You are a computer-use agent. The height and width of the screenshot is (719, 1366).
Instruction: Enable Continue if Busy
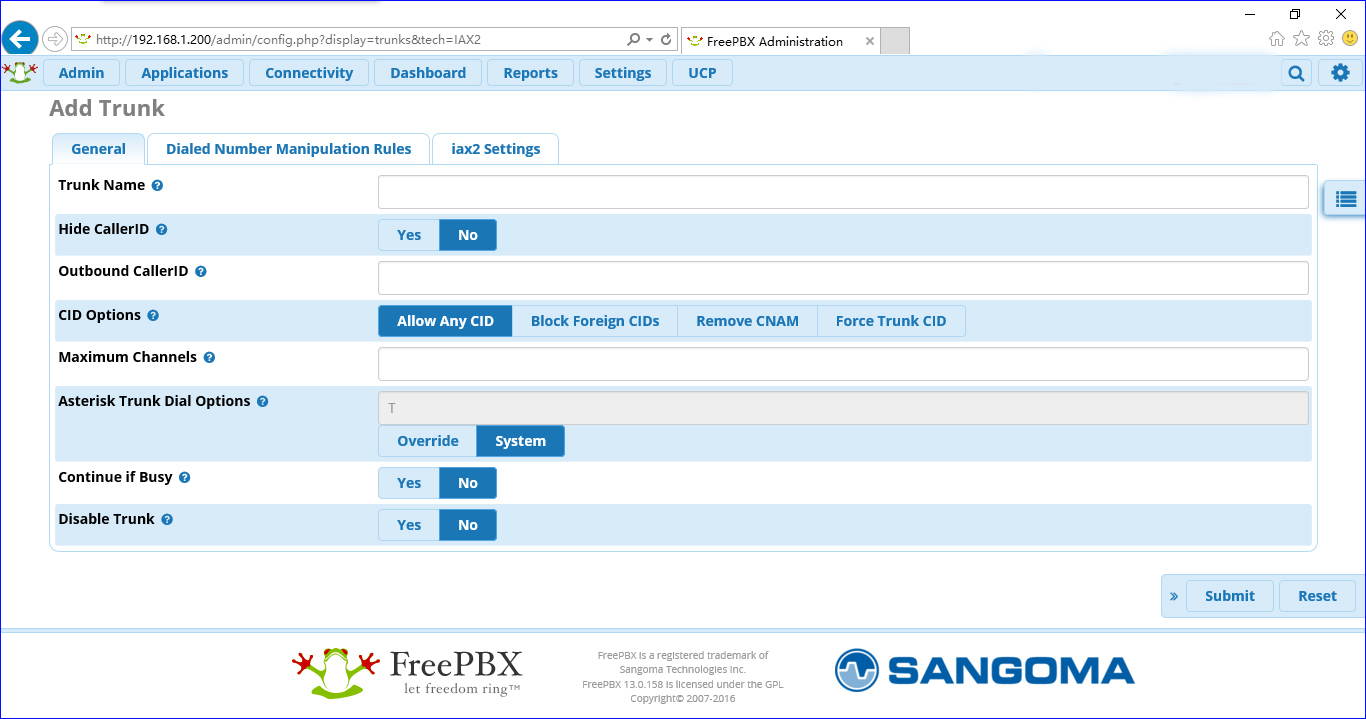coord(408,482)
